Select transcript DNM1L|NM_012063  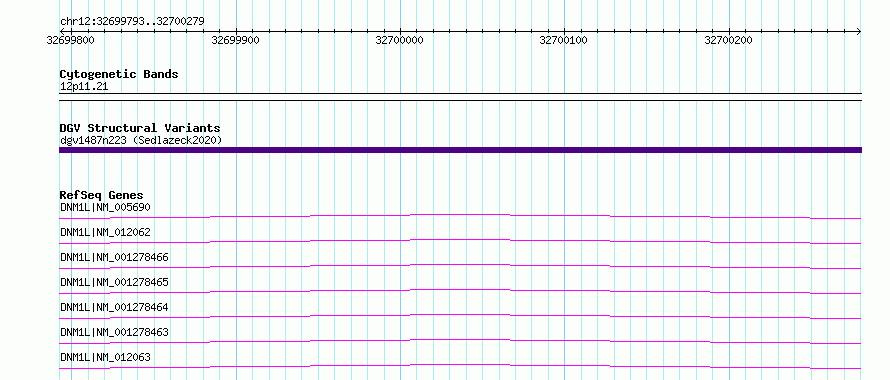pos(106,357)
